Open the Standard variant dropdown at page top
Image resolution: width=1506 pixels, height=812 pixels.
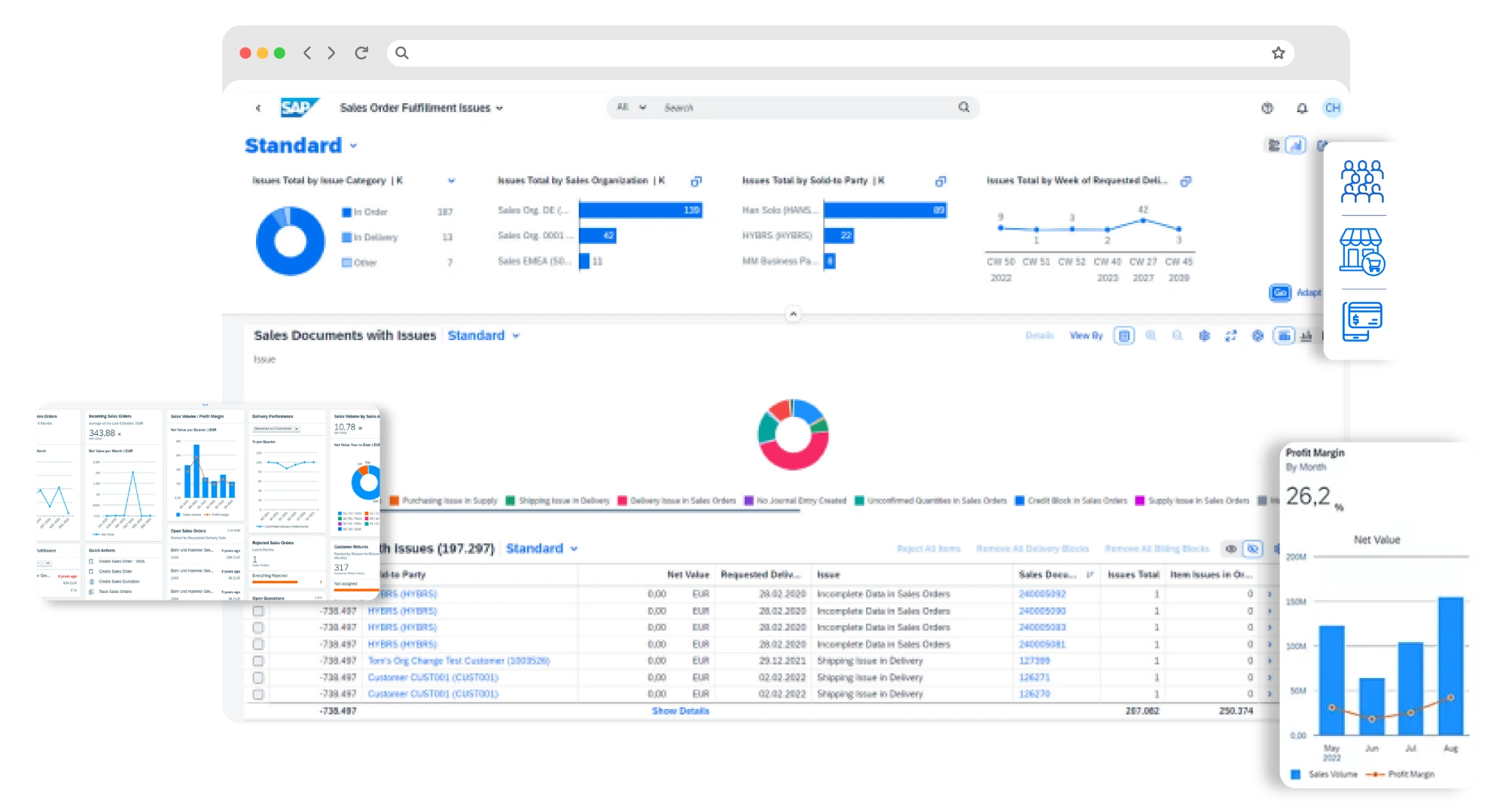click(x=352, y=145)
